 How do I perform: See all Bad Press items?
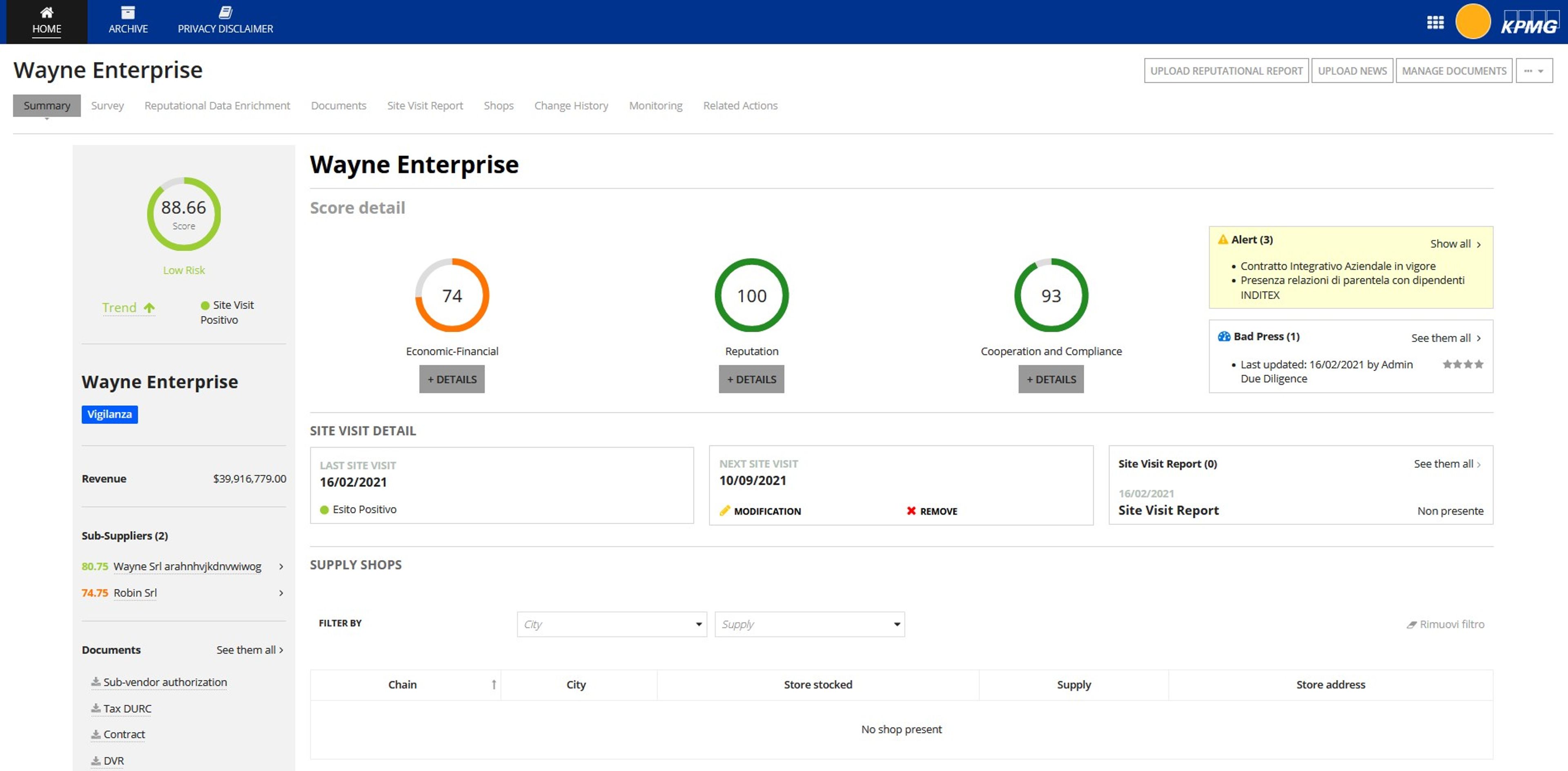point(1445,338)
